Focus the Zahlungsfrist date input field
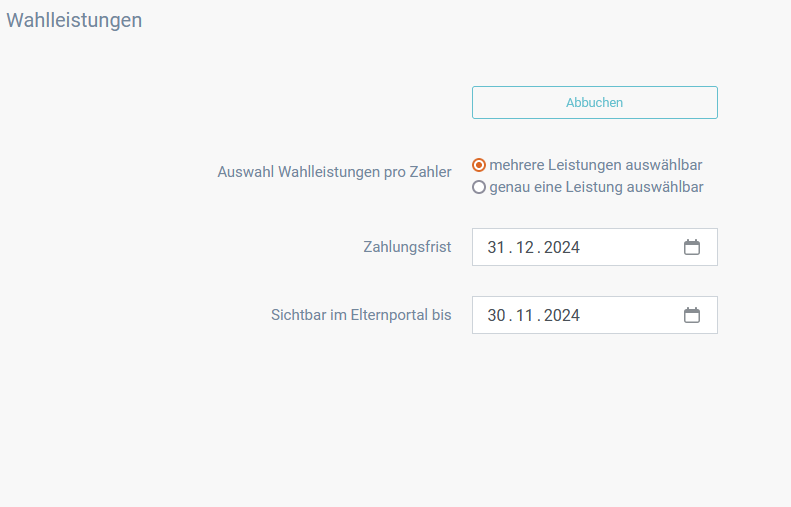The width and height of the screenshot is (791, 507). click(x=595, y=247)
